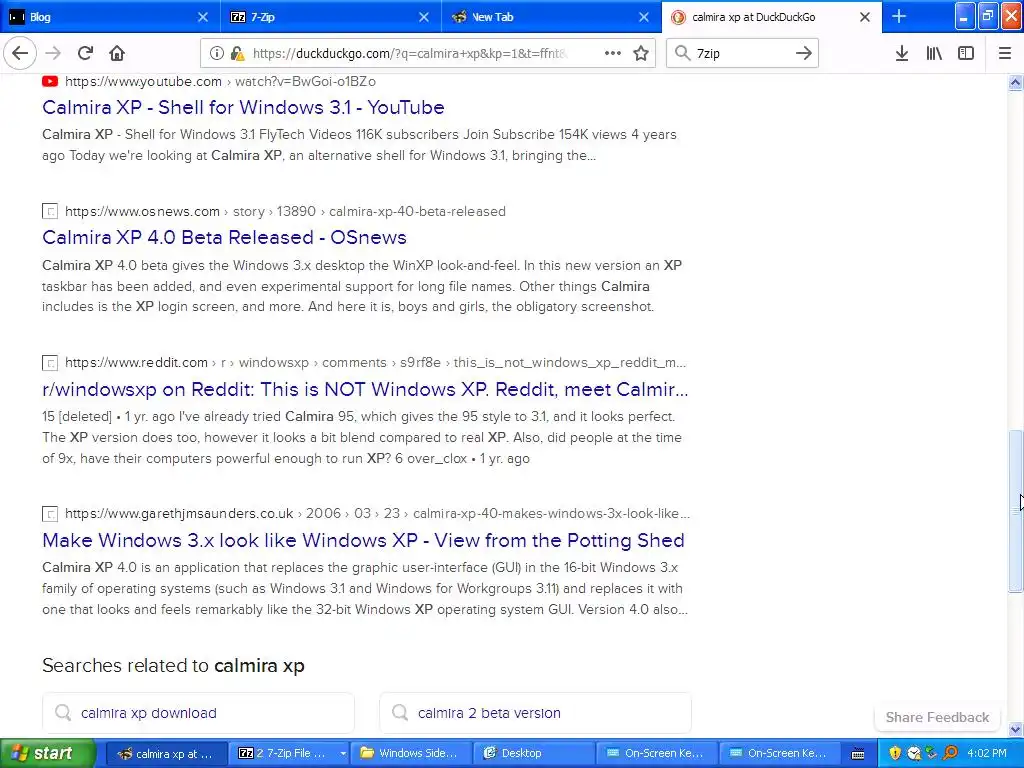Show site information icon in address bar
Screen dimensions: 1024x768
[x=216, y=54]
